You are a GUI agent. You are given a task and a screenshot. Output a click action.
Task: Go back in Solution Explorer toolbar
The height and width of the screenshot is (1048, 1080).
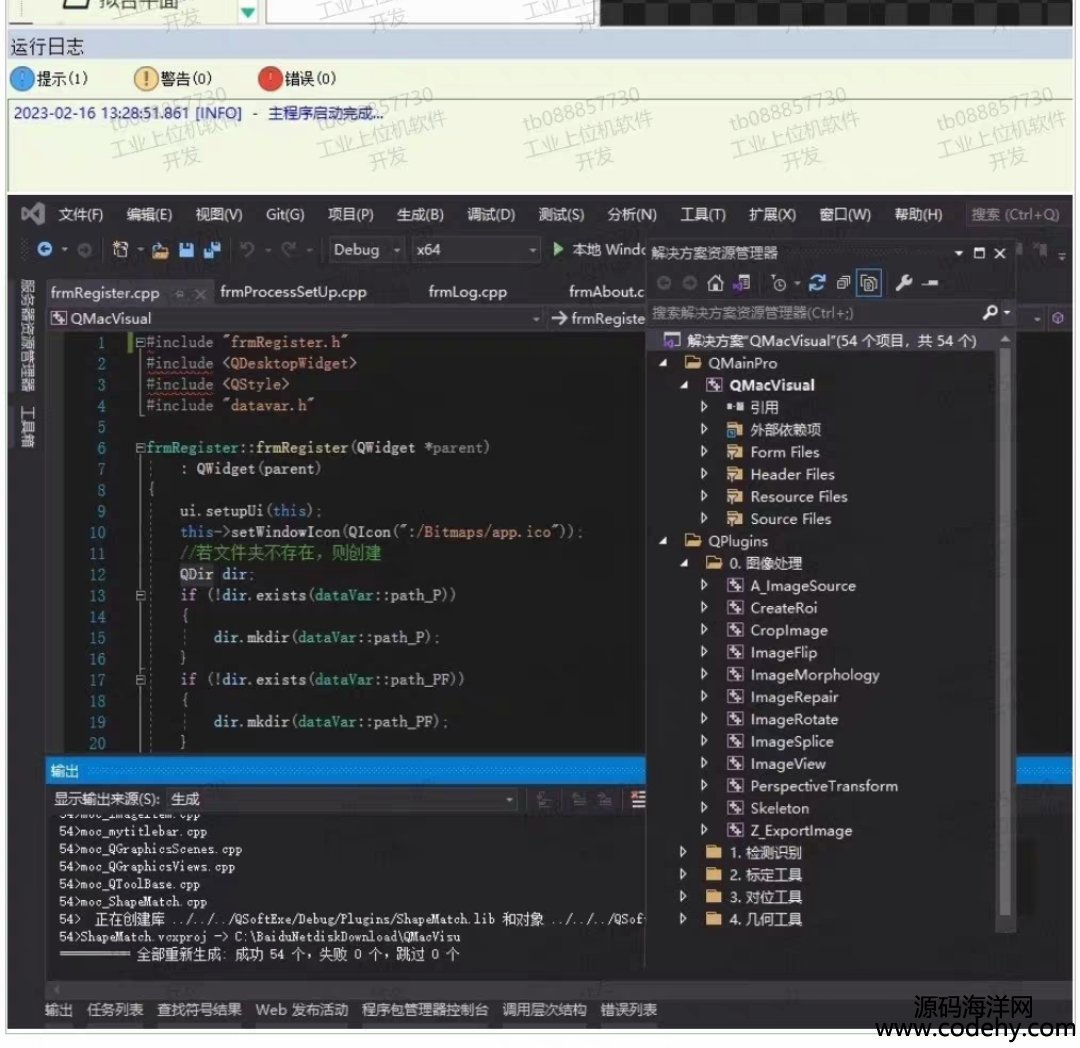pyautogui.click(x=664, y=283)
